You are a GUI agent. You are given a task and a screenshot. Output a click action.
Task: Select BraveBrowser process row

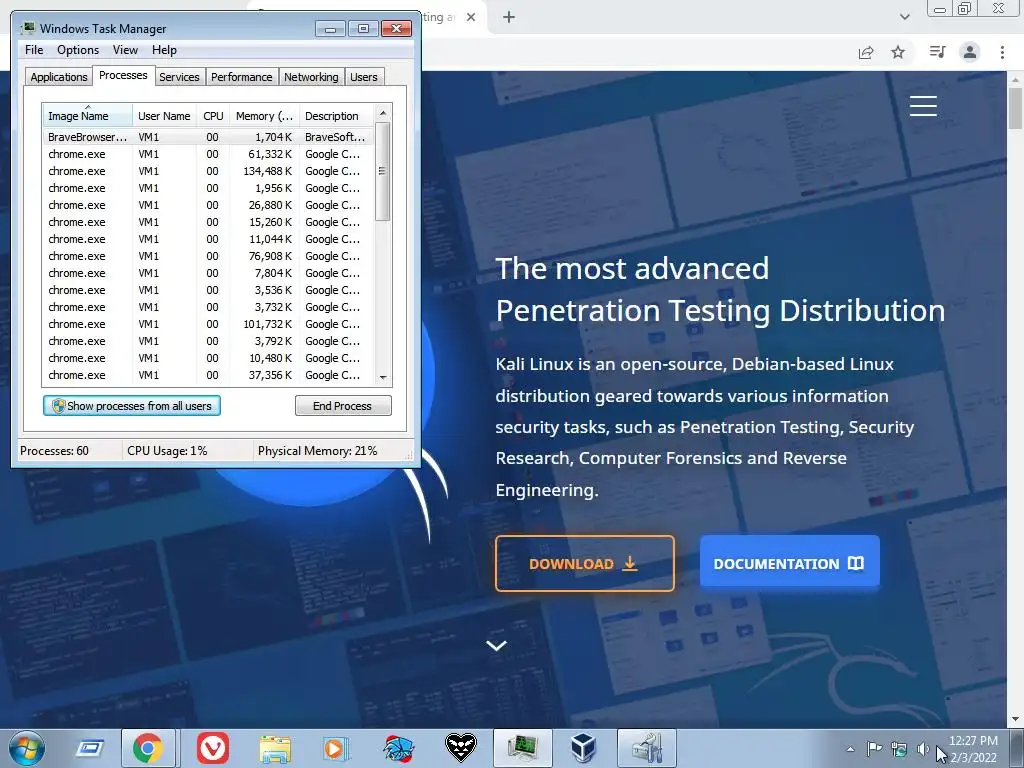coord(208,137)
